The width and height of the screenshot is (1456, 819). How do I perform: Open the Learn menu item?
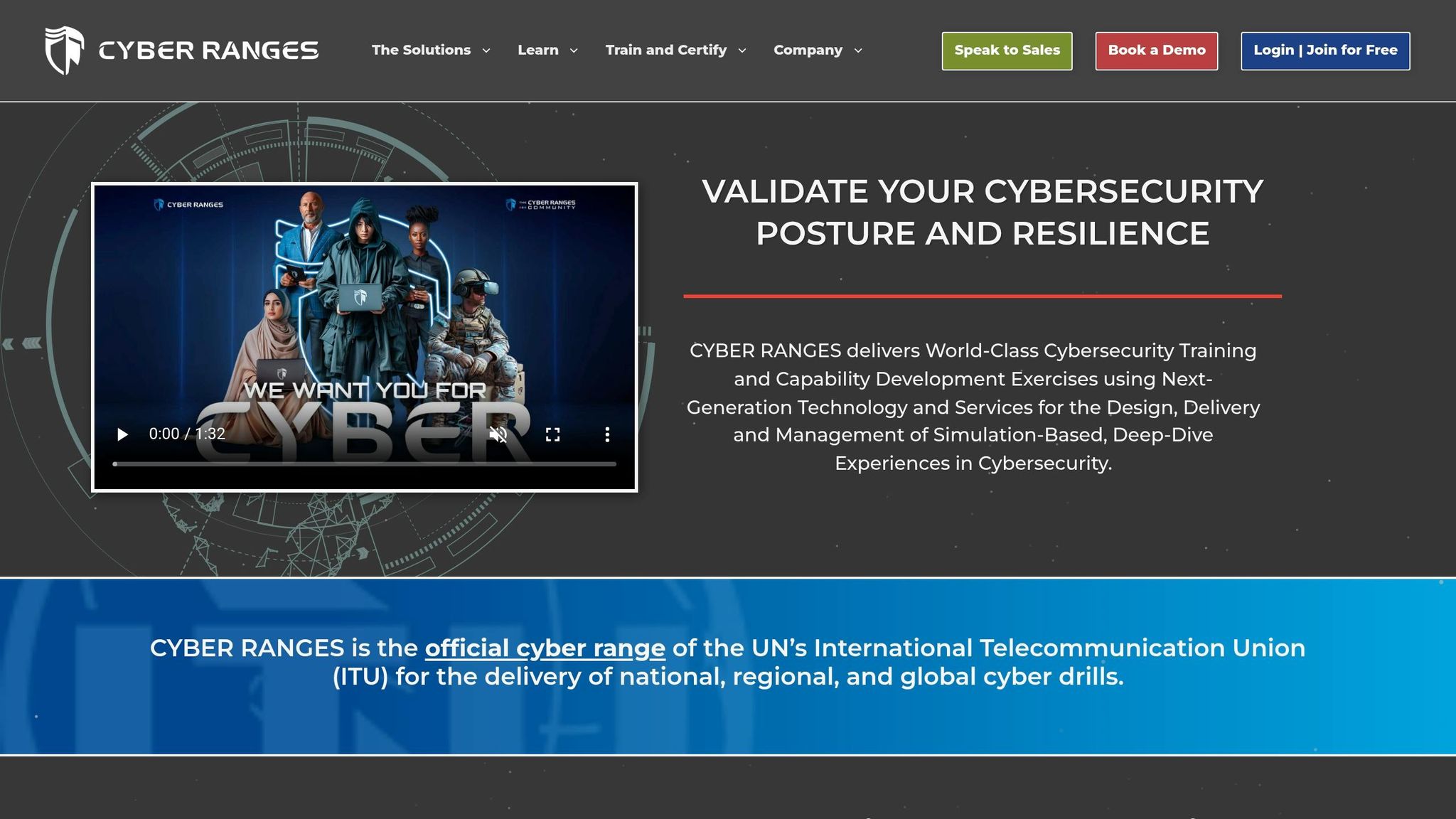click(x=538, y=50)
